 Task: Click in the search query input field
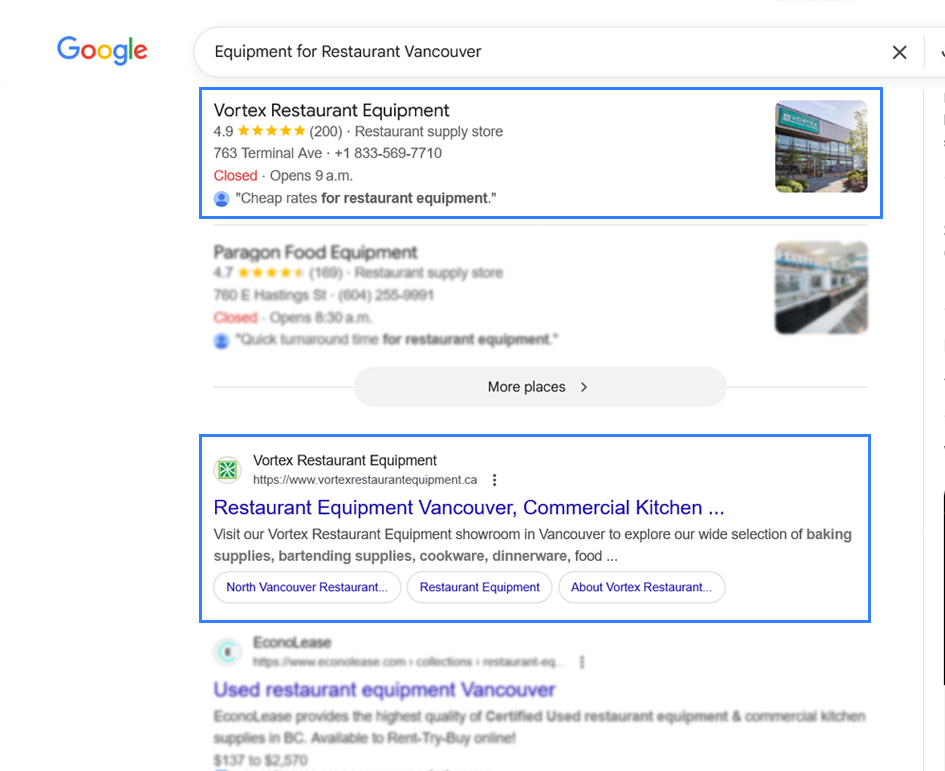click(540, 52)
